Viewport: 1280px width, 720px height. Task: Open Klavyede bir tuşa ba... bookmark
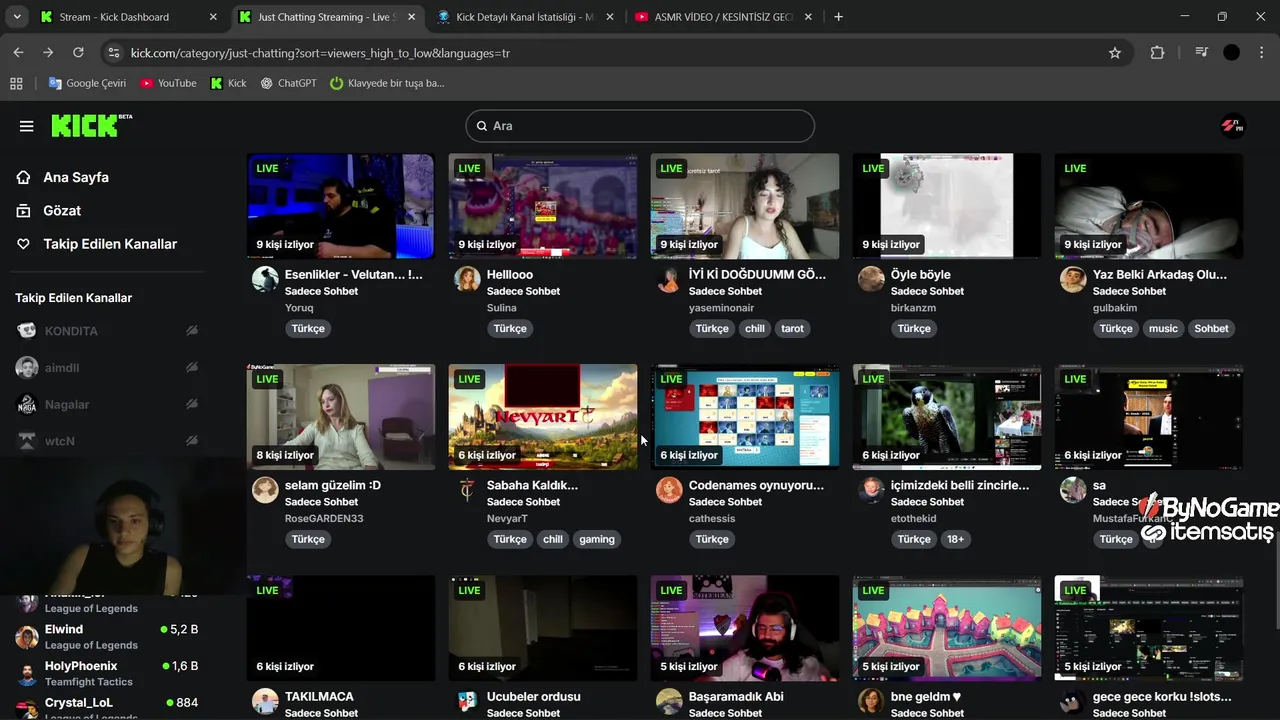(x=387, y=83)
